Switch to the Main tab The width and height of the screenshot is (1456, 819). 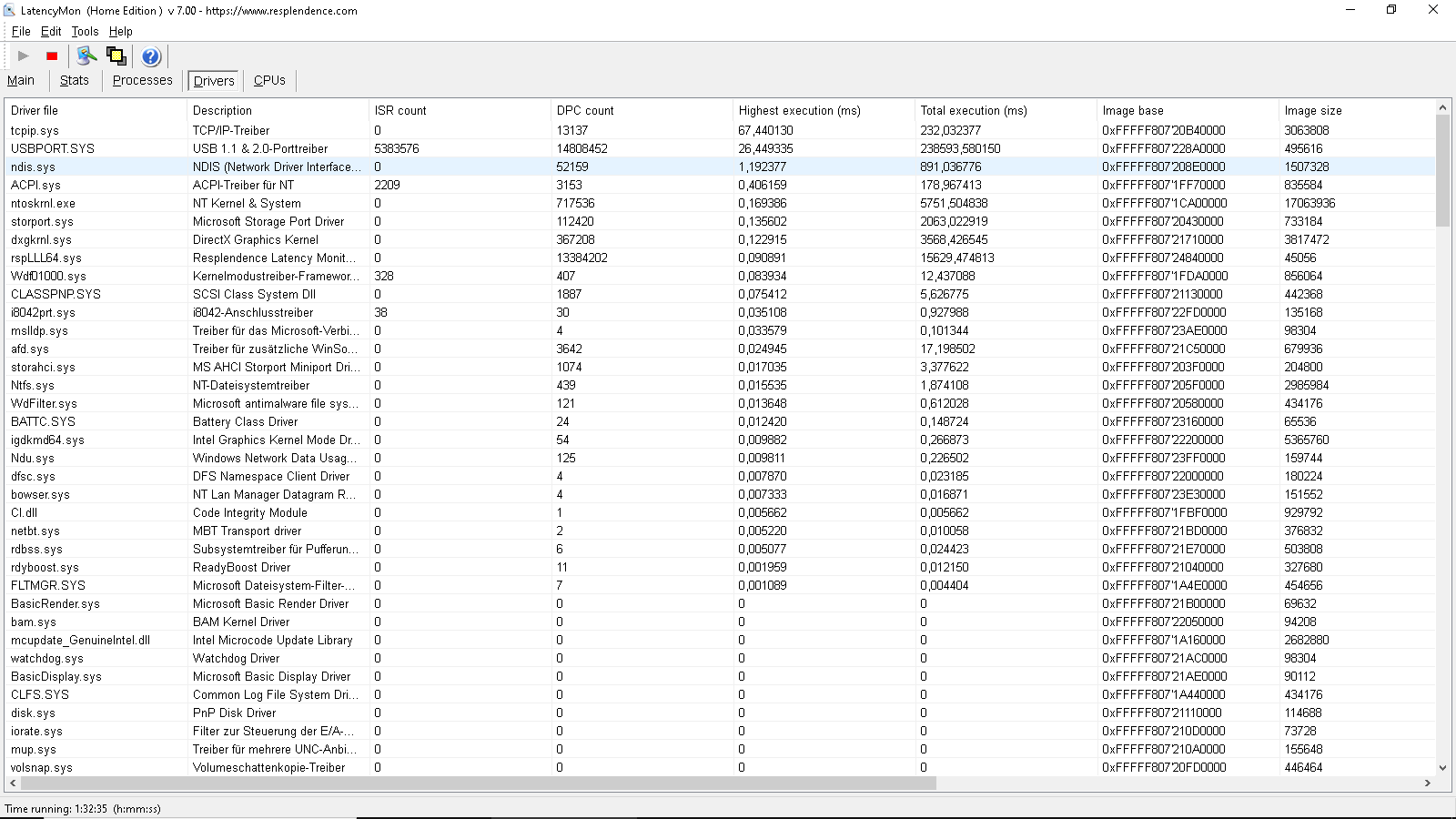coord(21,80)
